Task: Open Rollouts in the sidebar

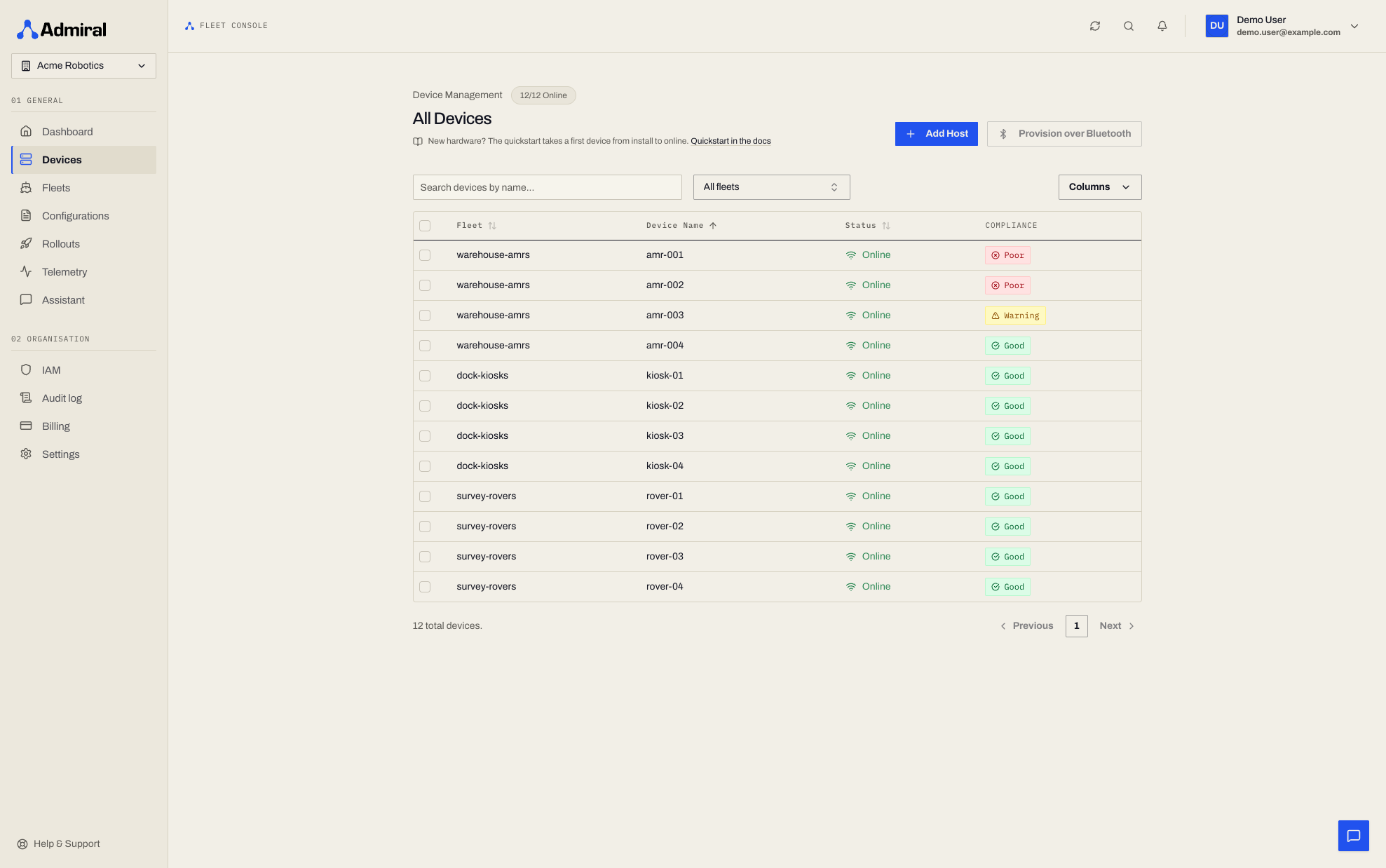Action: [83, 244]
